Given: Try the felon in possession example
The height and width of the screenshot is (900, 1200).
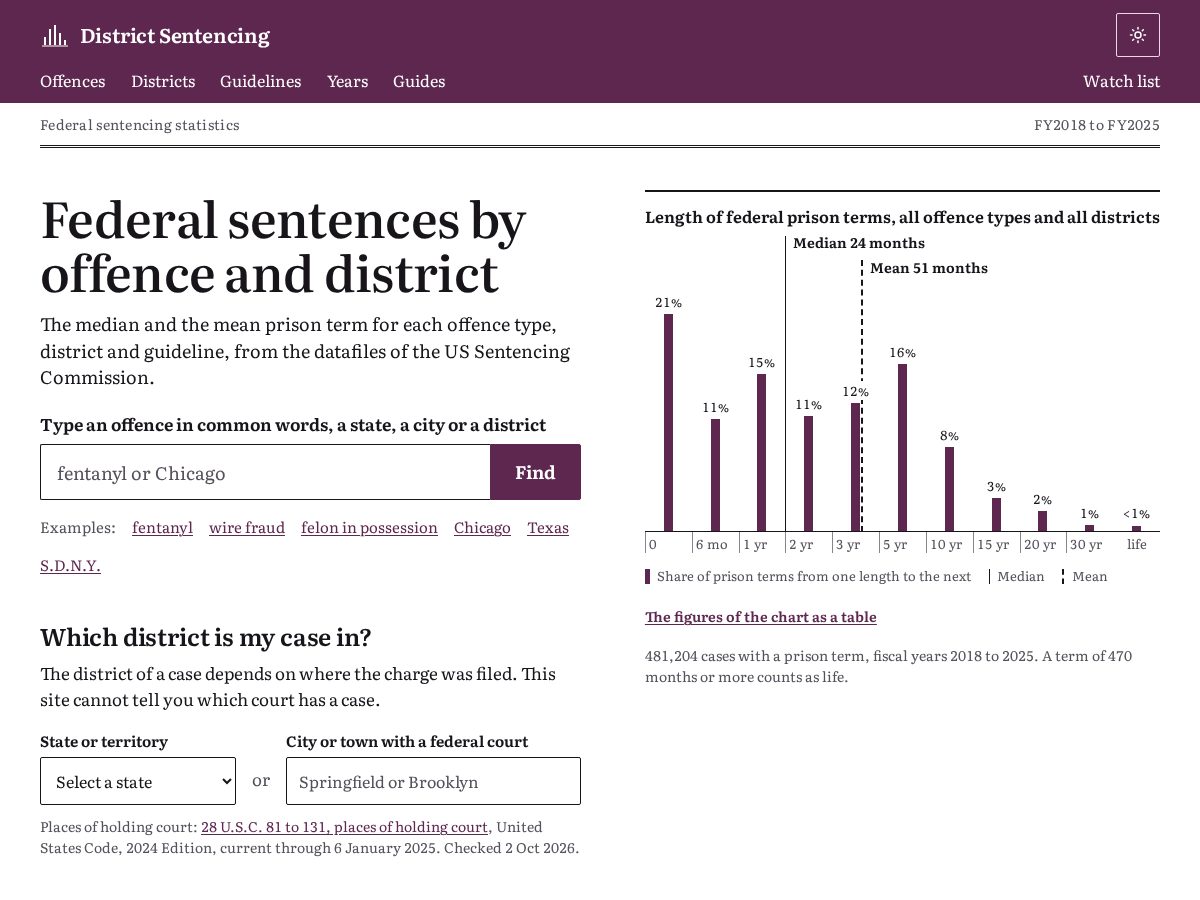Looking at the screenshot, I should coord(369,527).
